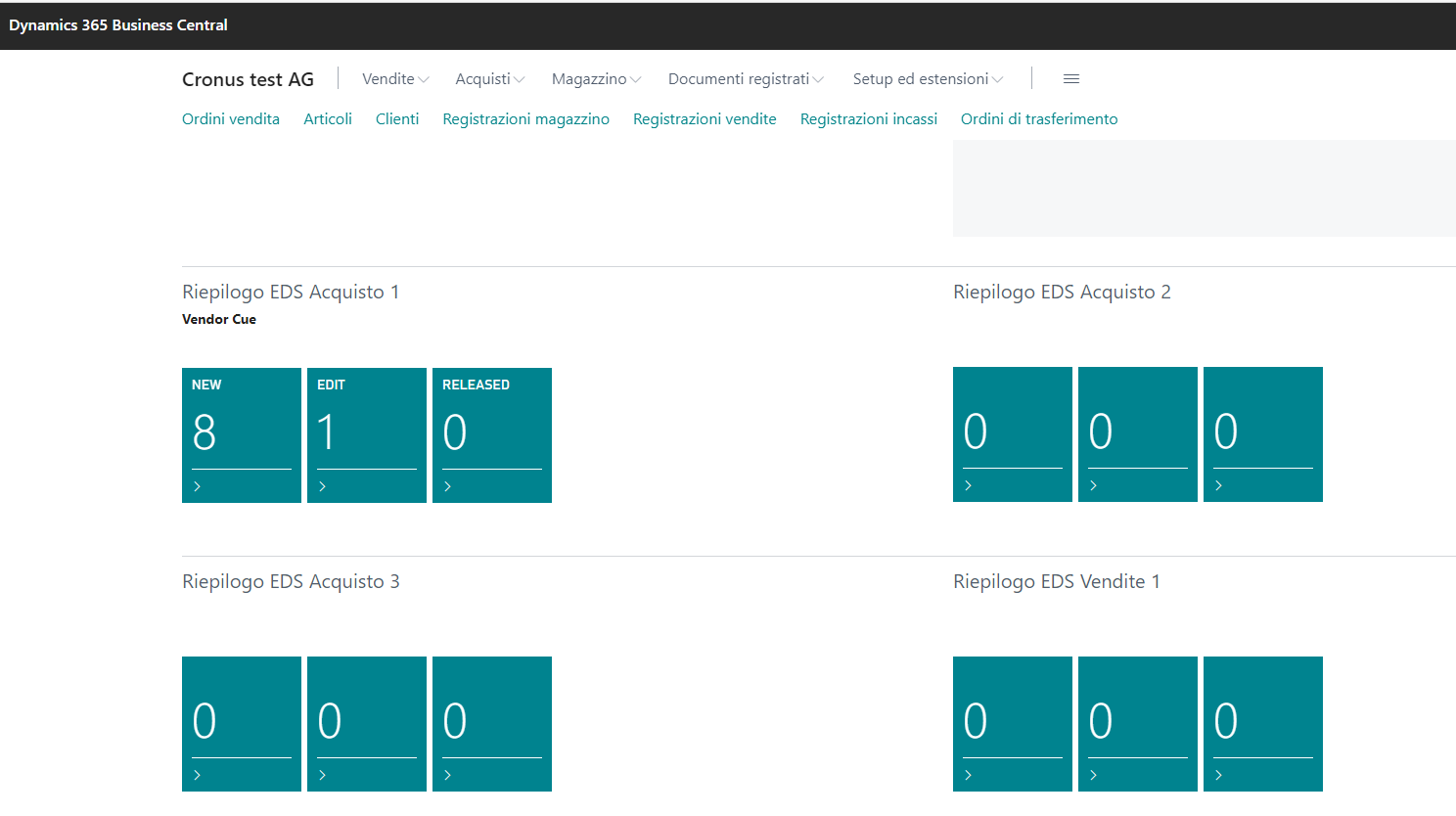The height and width of the screenshot is (816, 1456).
Task: Click the arrow icon on NEW tile
Action: click(x=198, y=486)
